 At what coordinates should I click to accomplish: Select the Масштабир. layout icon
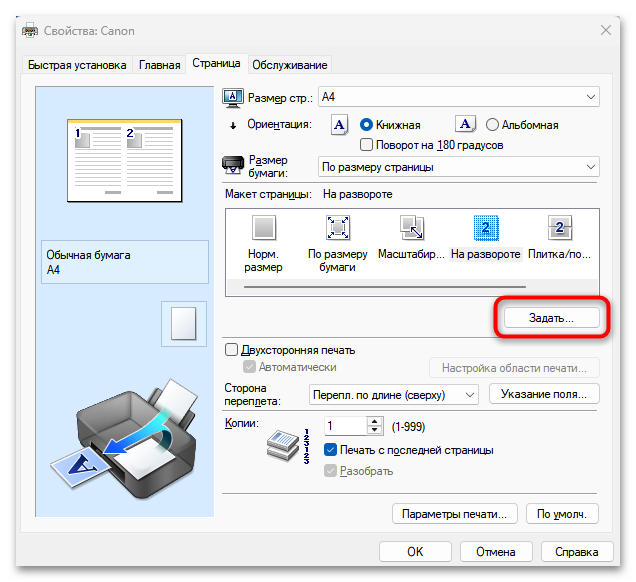411,228
